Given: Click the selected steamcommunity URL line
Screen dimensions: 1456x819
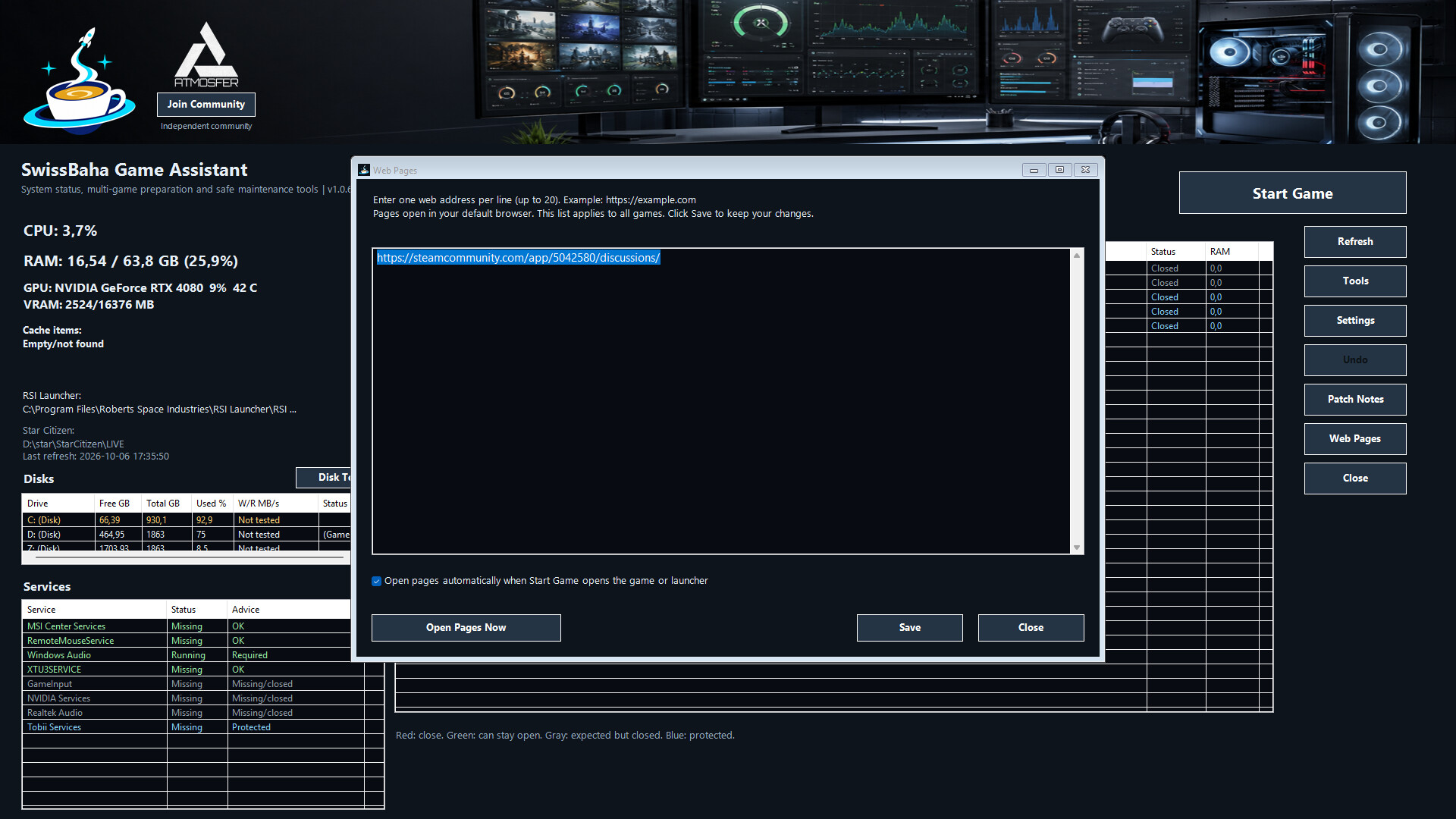Looking at the screenshot, I should [519, 258].
